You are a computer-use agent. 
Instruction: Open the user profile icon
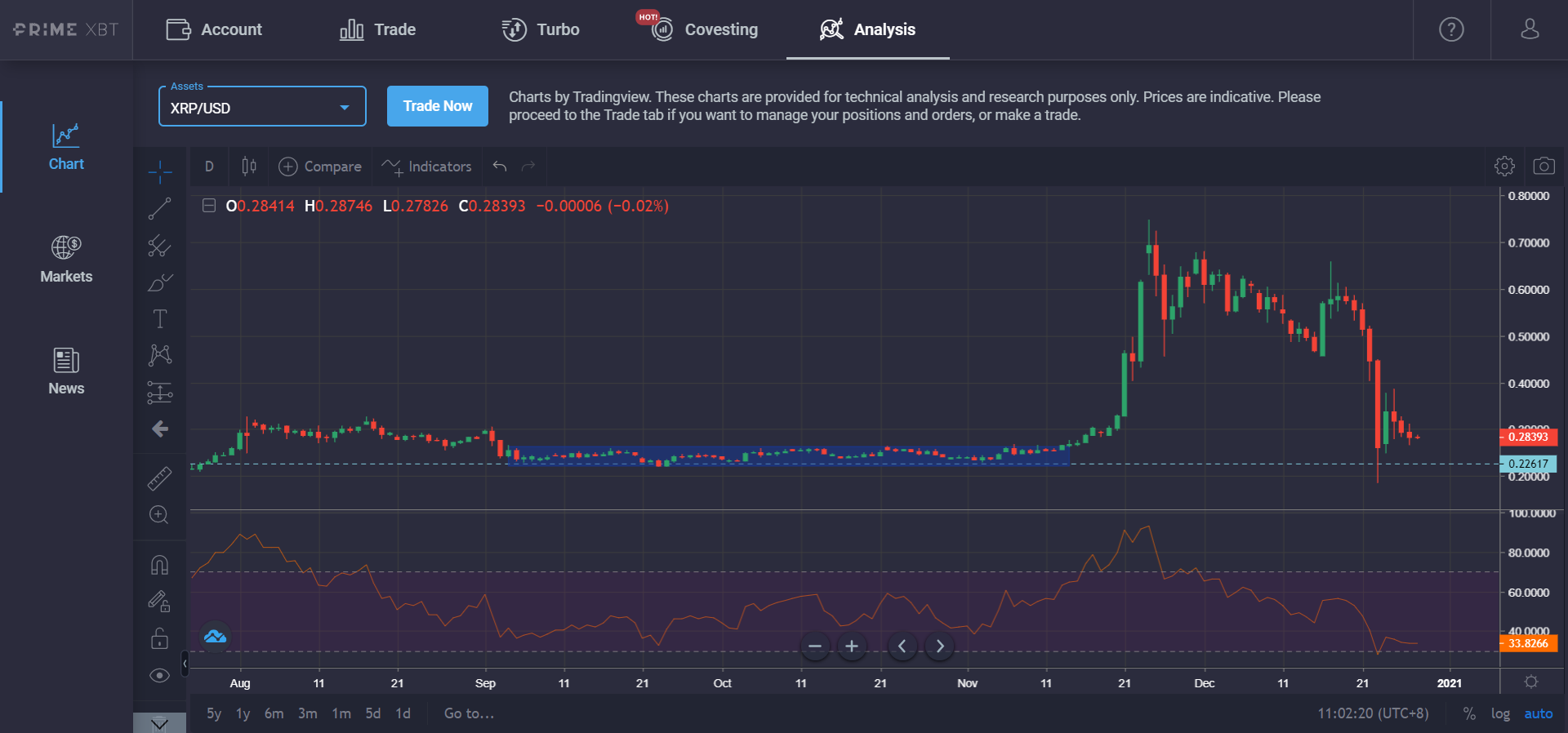coord(1530,29)
